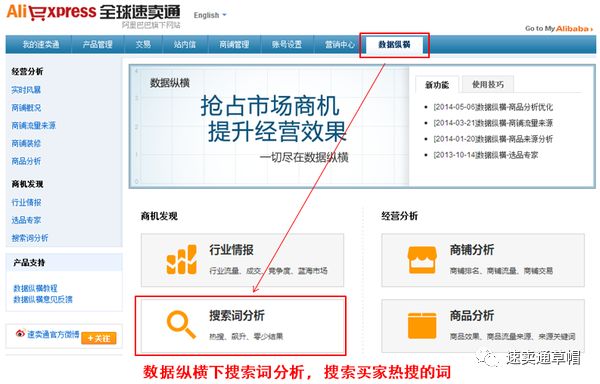The image size is (600, 384).
Task: Open 产品管理 menu tab
Action: pos(98,44)
